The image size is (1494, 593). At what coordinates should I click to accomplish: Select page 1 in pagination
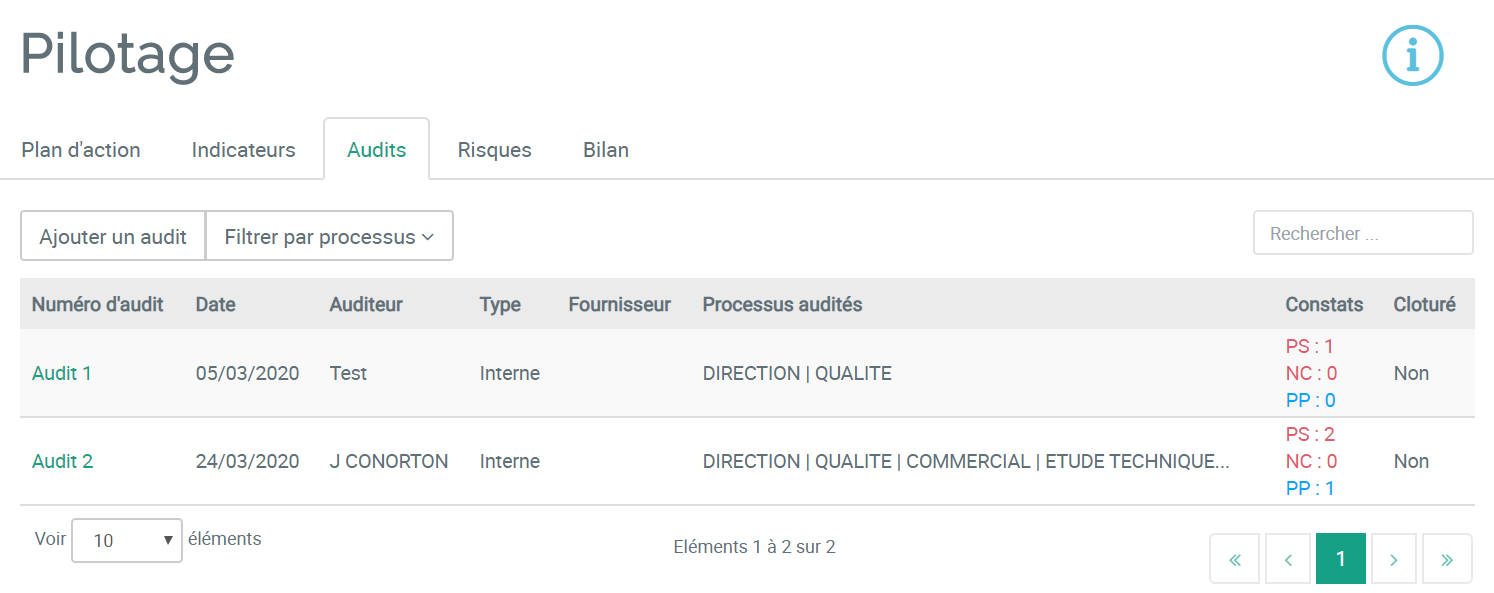pyautogui.click(x=1341, y=559)
